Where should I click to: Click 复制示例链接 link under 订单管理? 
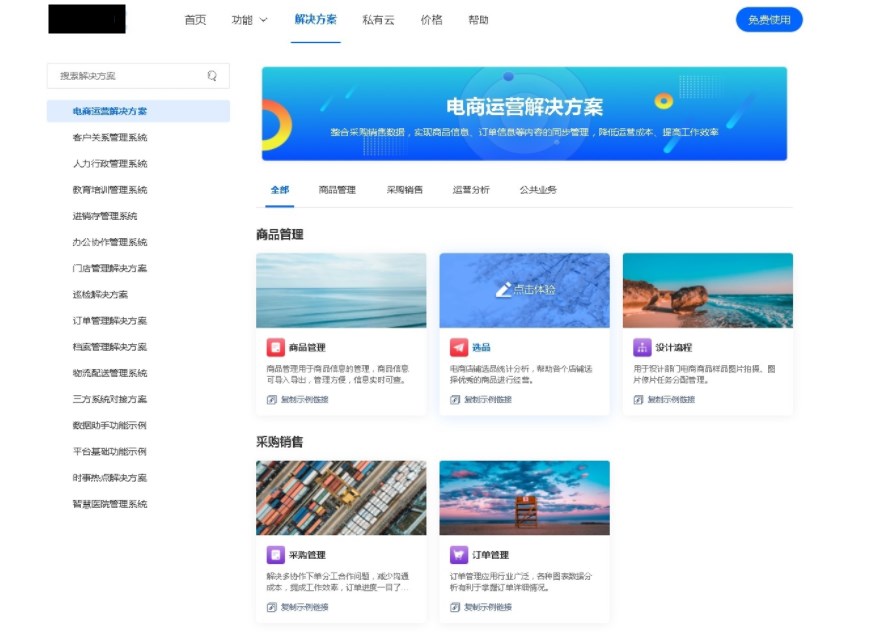point(487,607)
